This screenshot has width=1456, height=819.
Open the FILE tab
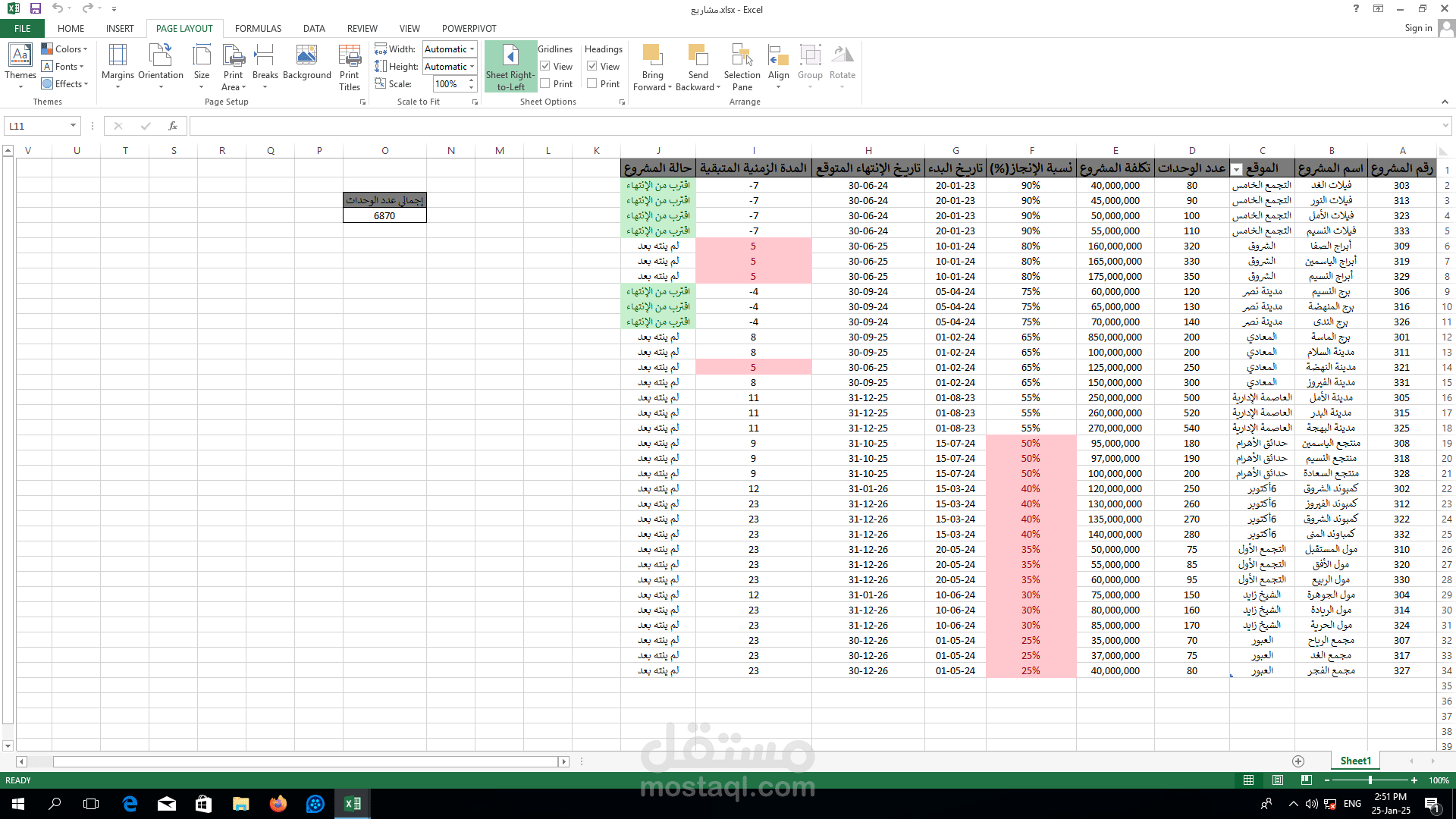click(23, 29)
